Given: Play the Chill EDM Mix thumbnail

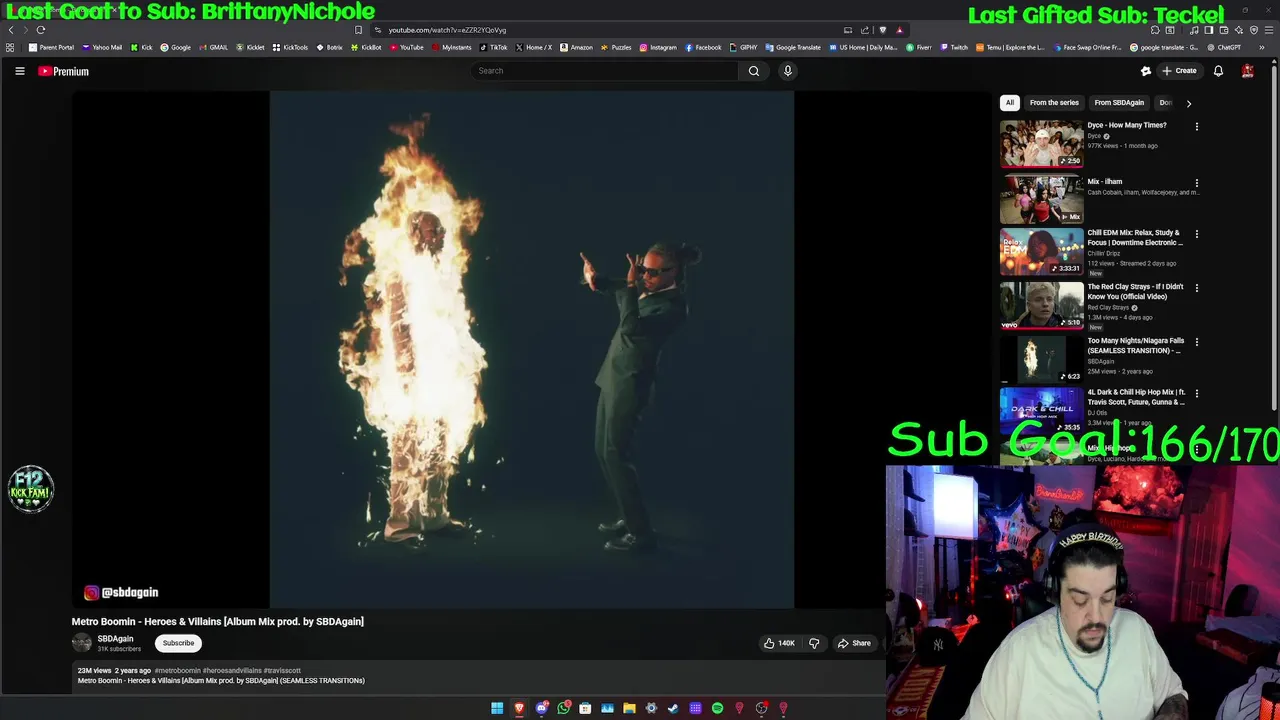Looking at the screenshot, I should coord(1041,251).
